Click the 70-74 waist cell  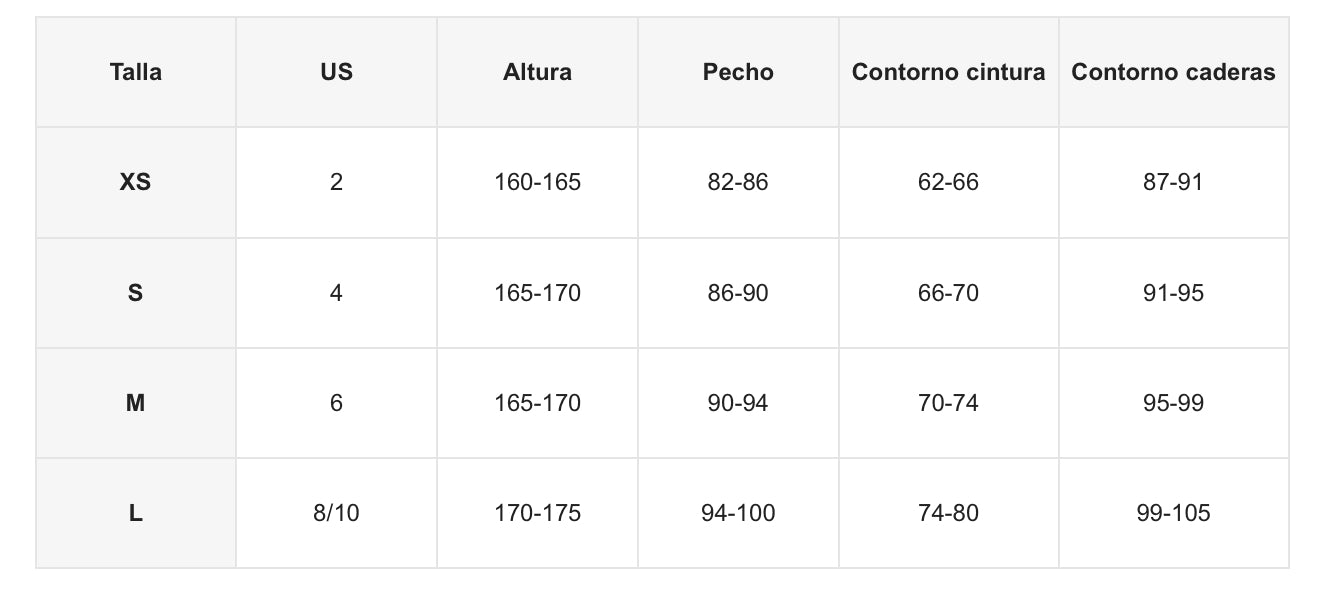click(948, 403)
